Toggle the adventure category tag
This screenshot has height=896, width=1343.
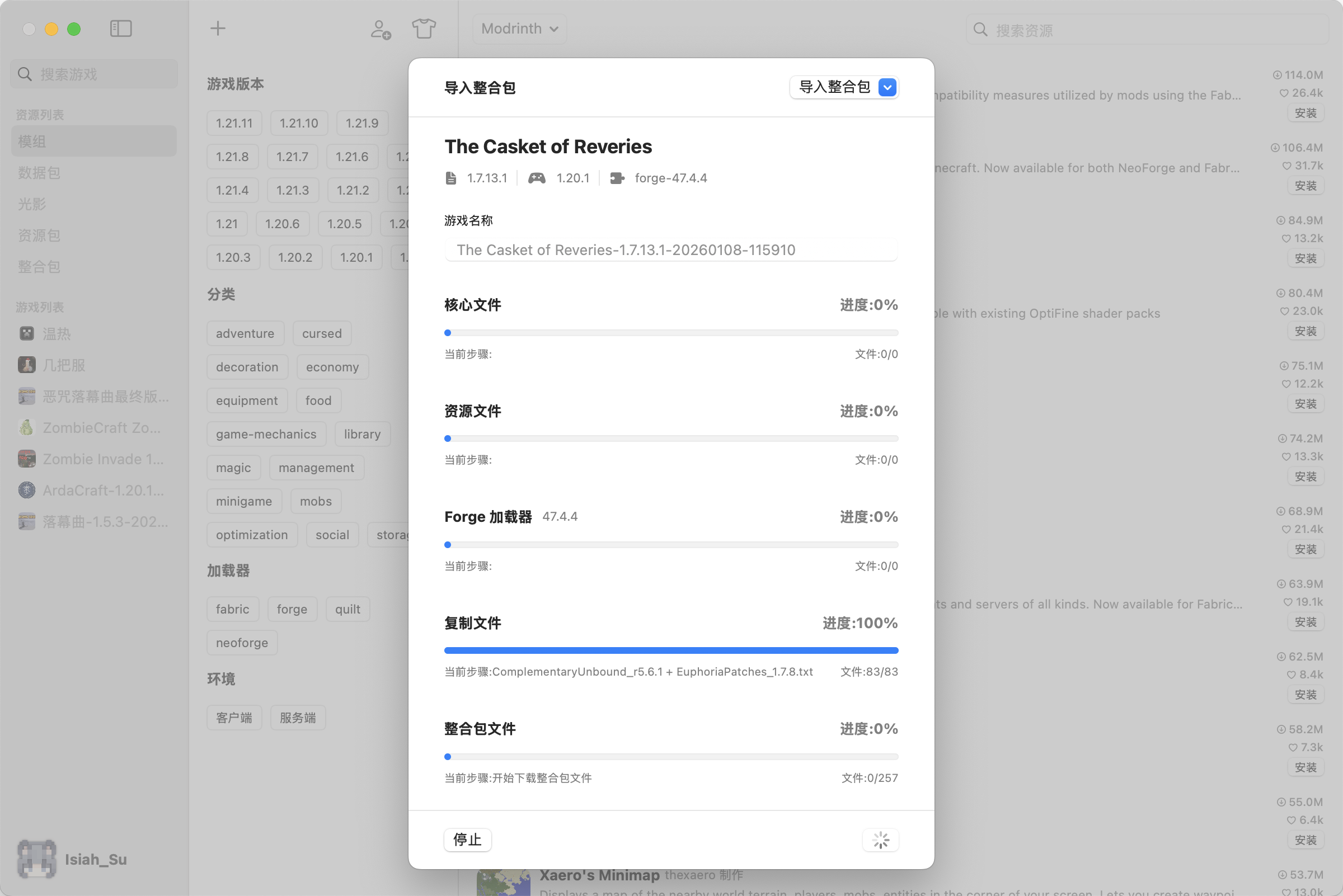click(x=245, y=334)
